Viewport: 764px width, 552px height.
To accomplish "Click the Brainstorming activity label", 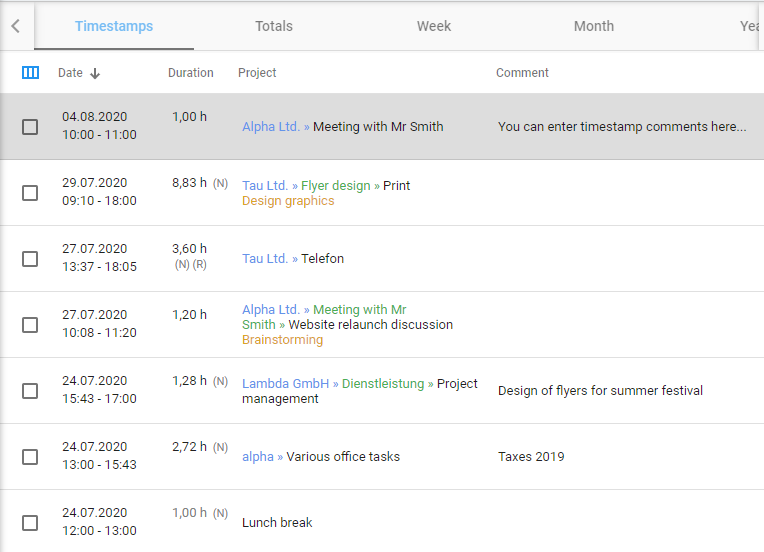I will click(282, 340).
